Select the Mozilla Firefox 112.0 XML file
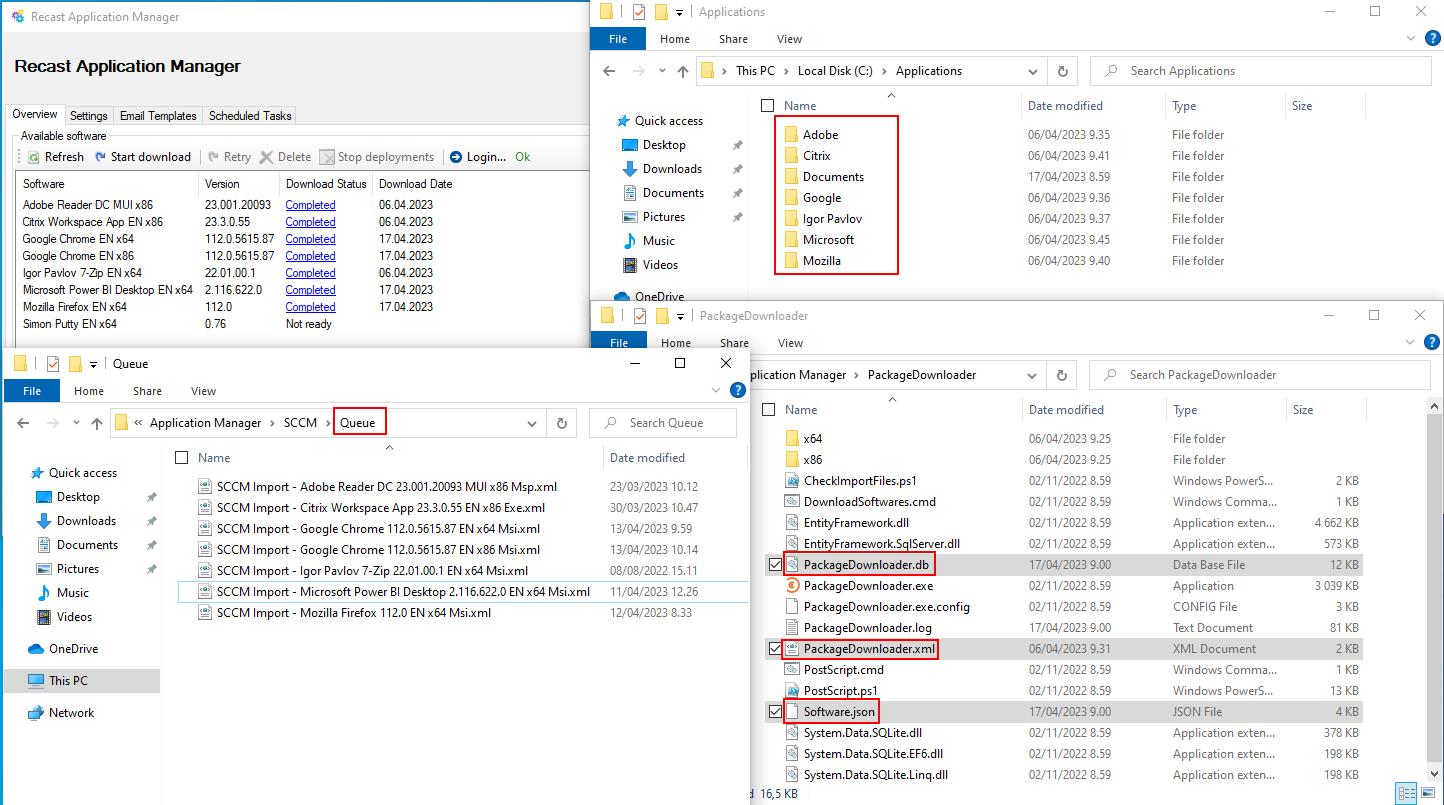This screenshot has height=805, width=1444. (355, 613)
